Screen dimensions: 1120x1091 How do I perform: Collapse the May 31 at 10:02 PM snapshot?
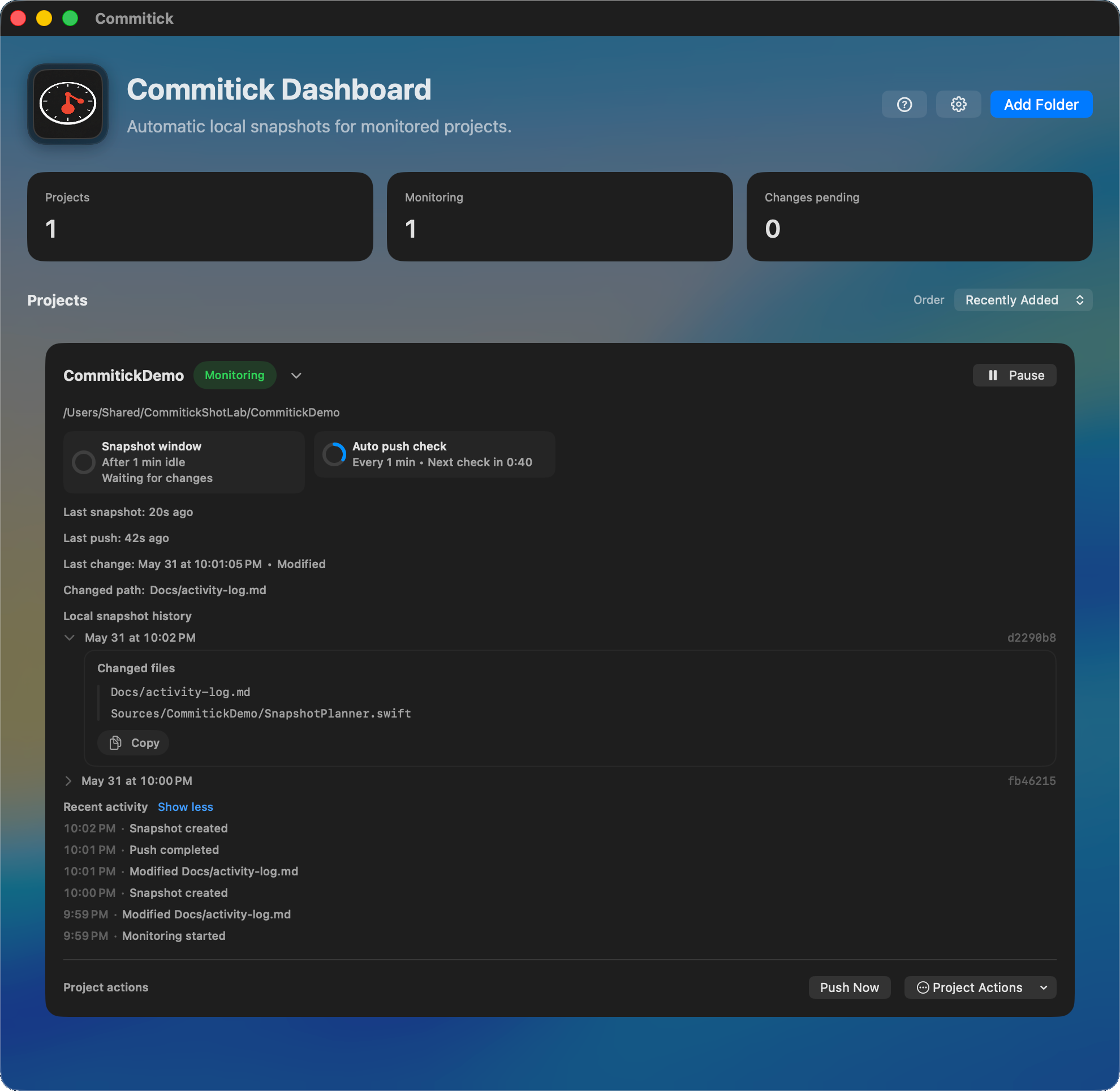(x=70, y=638)
